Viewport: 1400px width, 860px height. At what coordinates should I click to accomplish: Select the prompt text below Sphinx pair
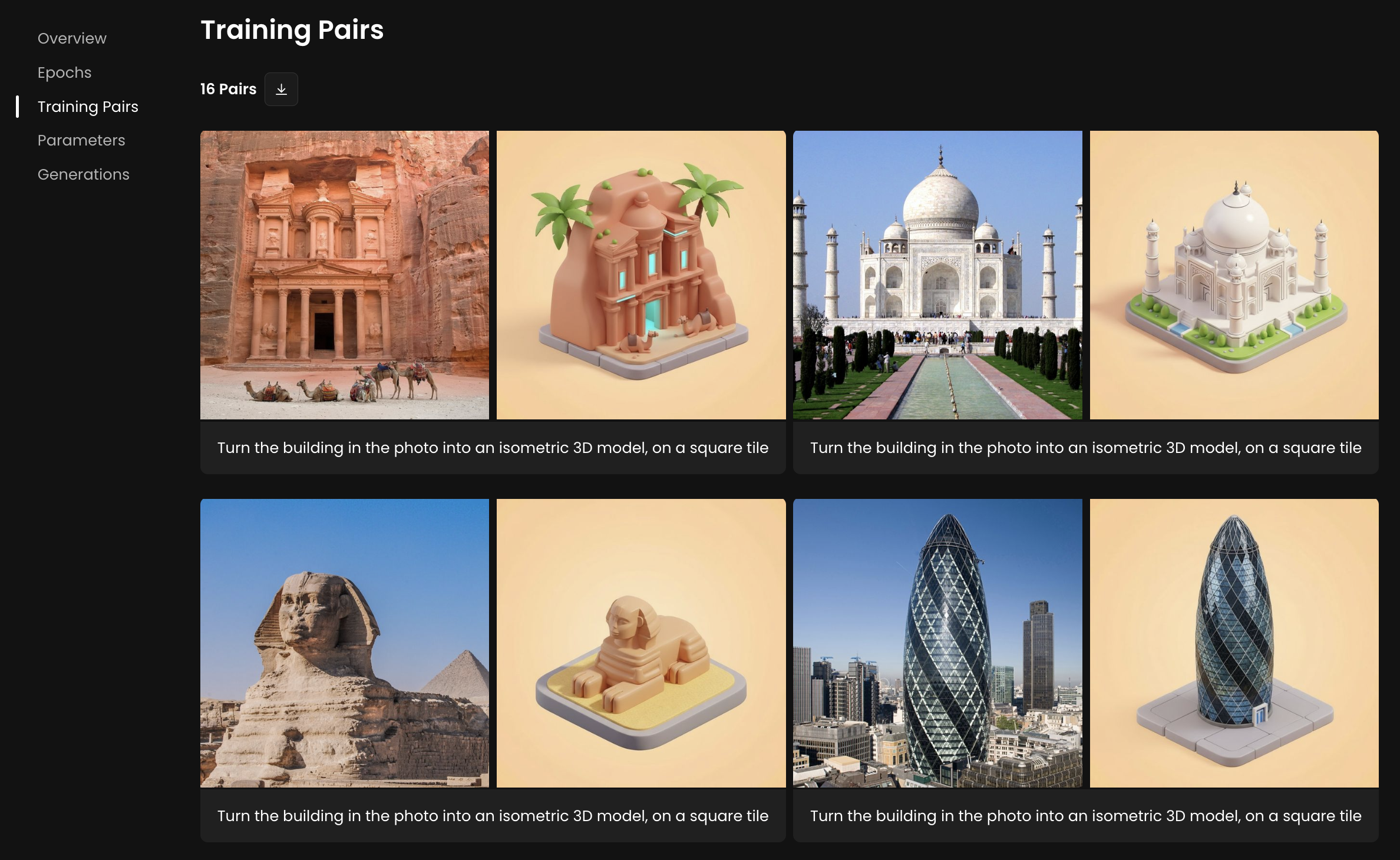click(x=493, y=816)
